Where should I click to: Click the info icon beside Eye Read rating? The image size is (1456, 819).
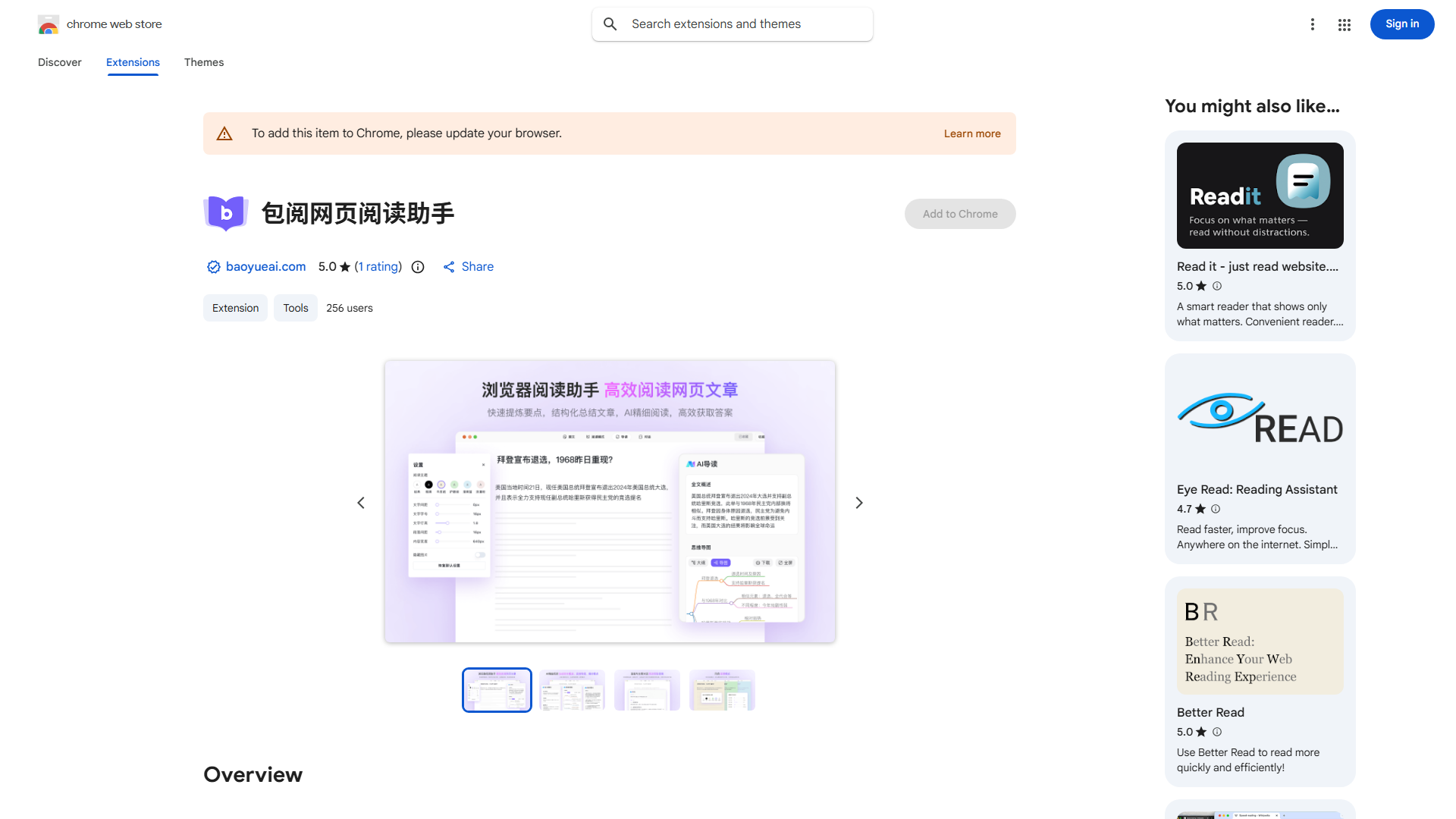(x=1216, y=509)
